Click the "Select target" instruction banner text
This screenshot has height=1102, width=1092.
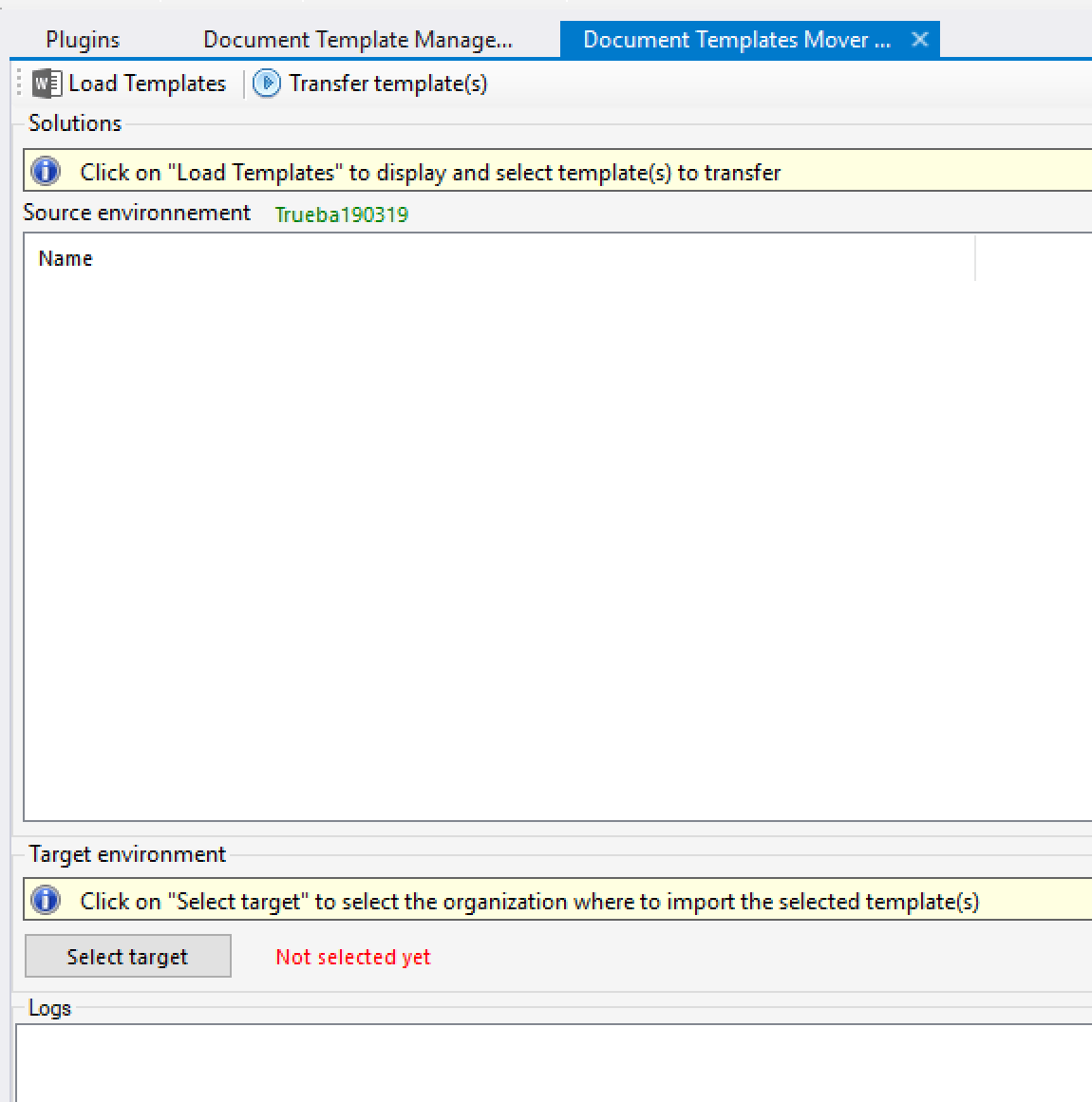(529, 902)
